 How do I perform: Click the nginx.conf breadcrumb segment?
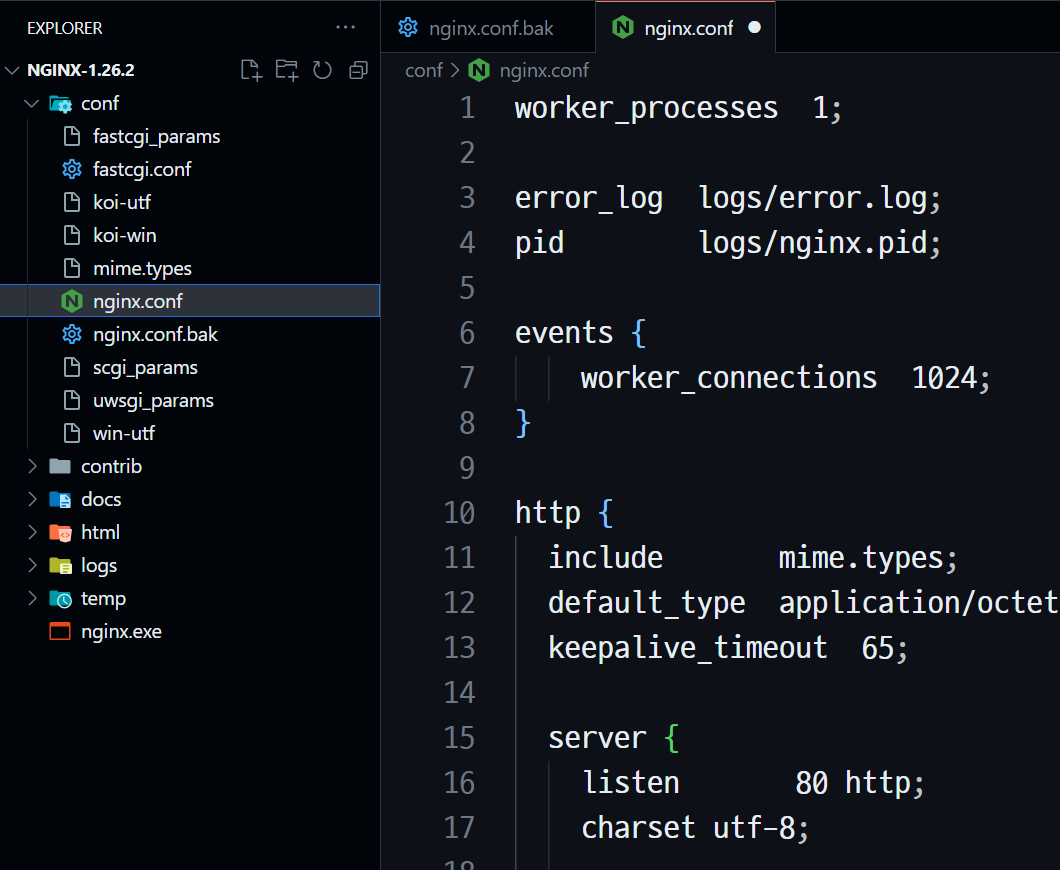[x=544, y=70]
